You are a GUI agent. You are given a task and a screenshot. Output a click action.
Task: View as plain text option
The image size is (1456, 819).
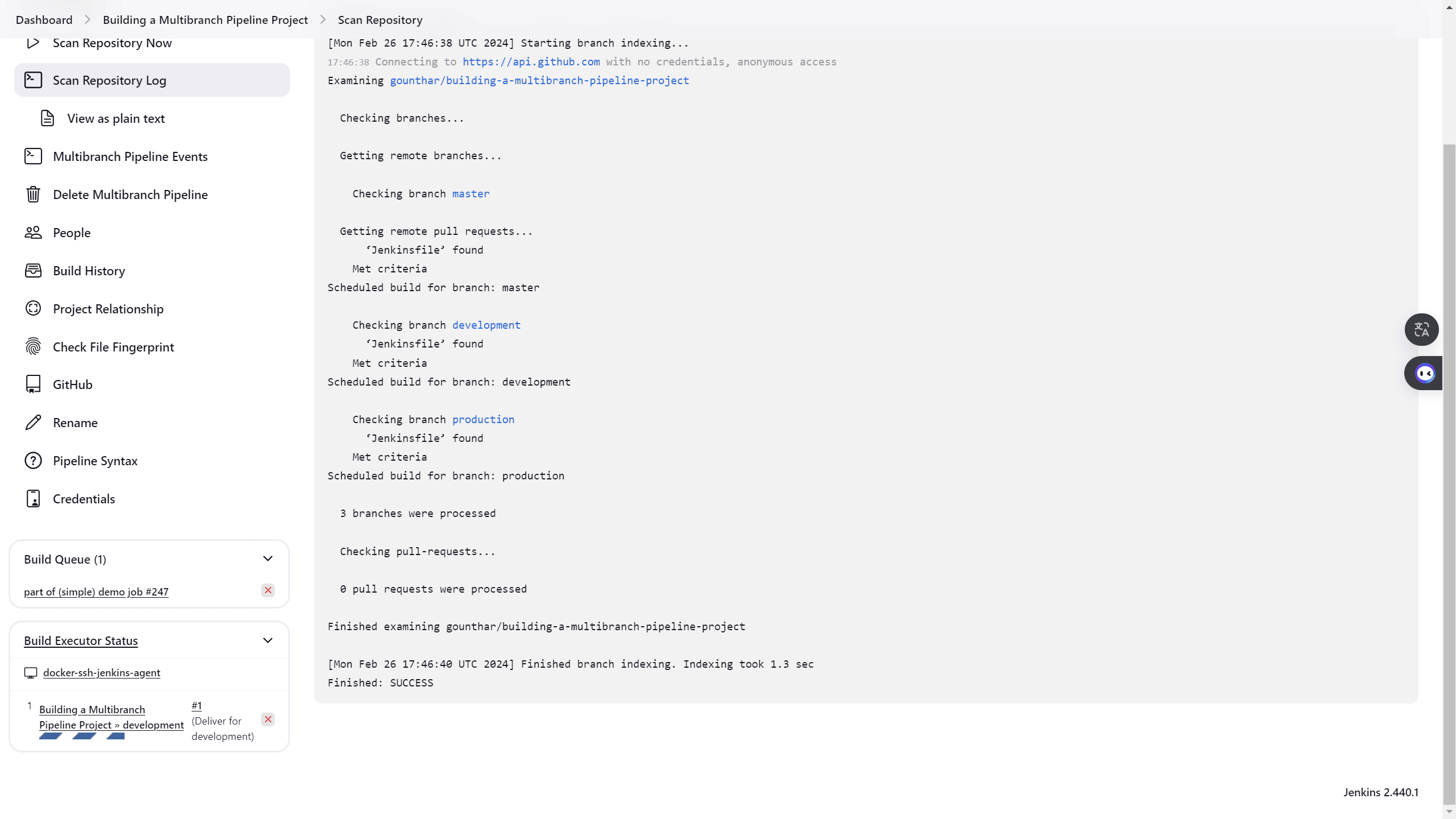pyautogui.click(x=116, y=118)
